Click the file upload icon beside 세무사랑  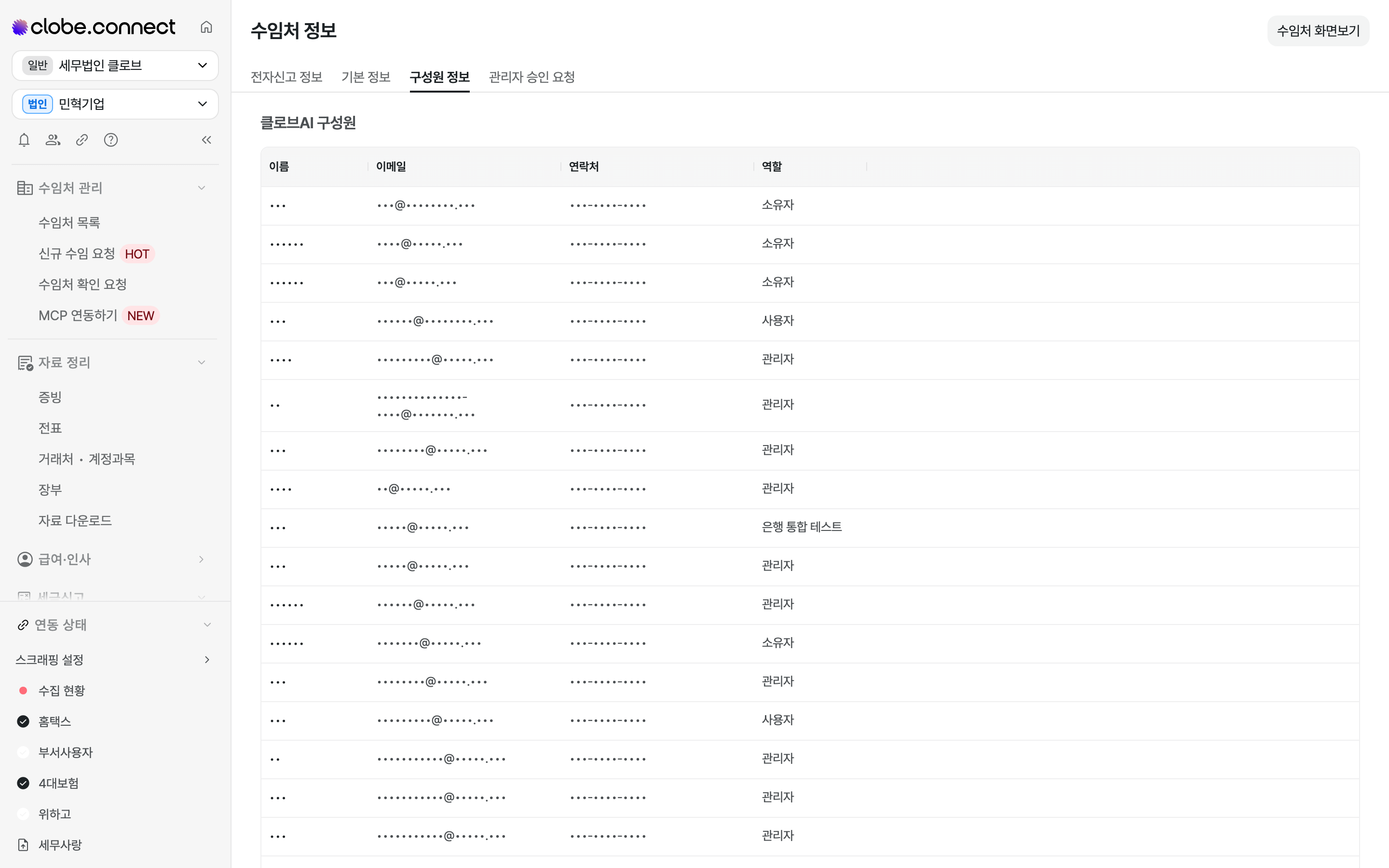(23, 845)
